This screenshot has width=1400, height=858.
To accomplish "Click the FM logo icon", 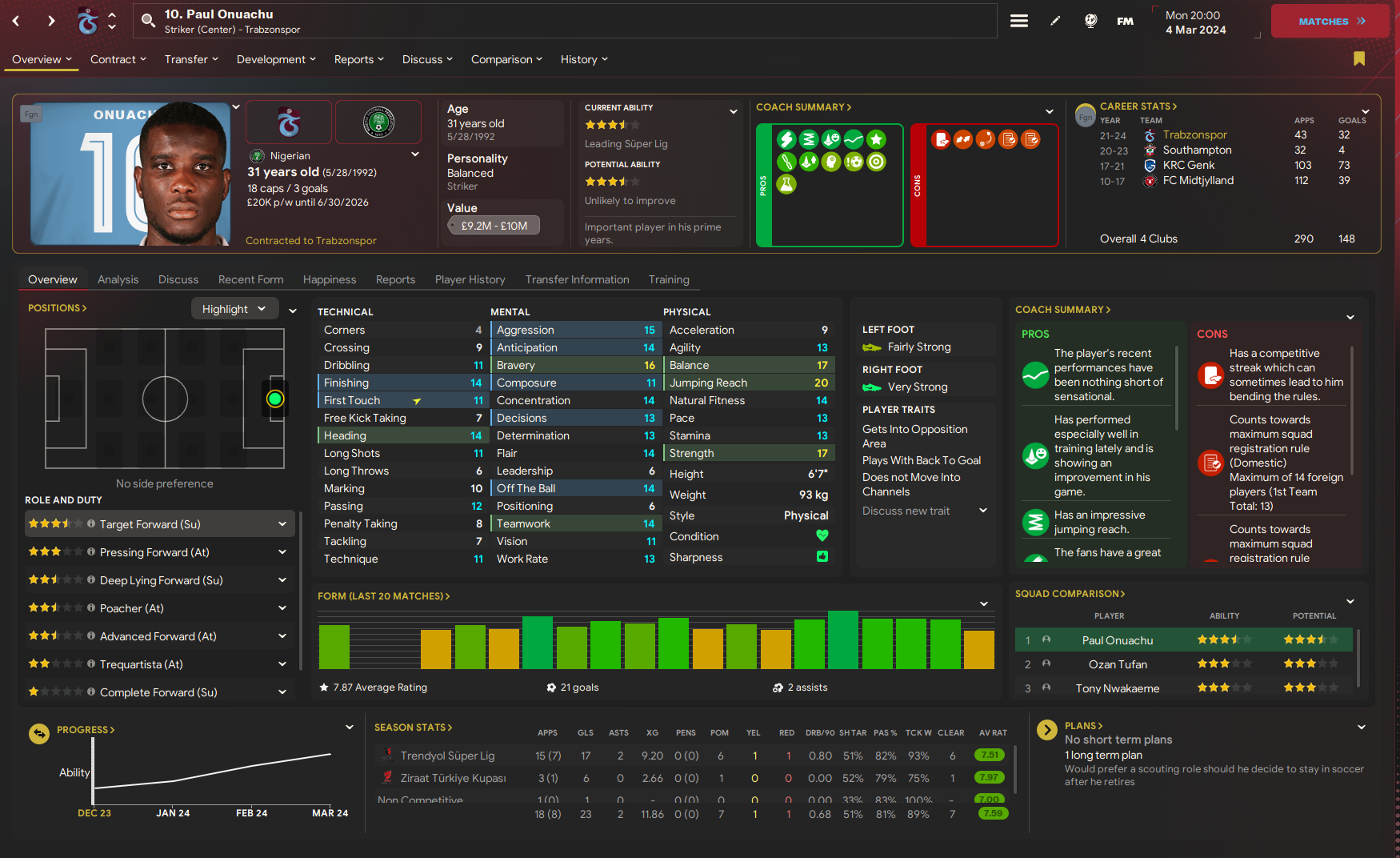I will coord(1125,22).
